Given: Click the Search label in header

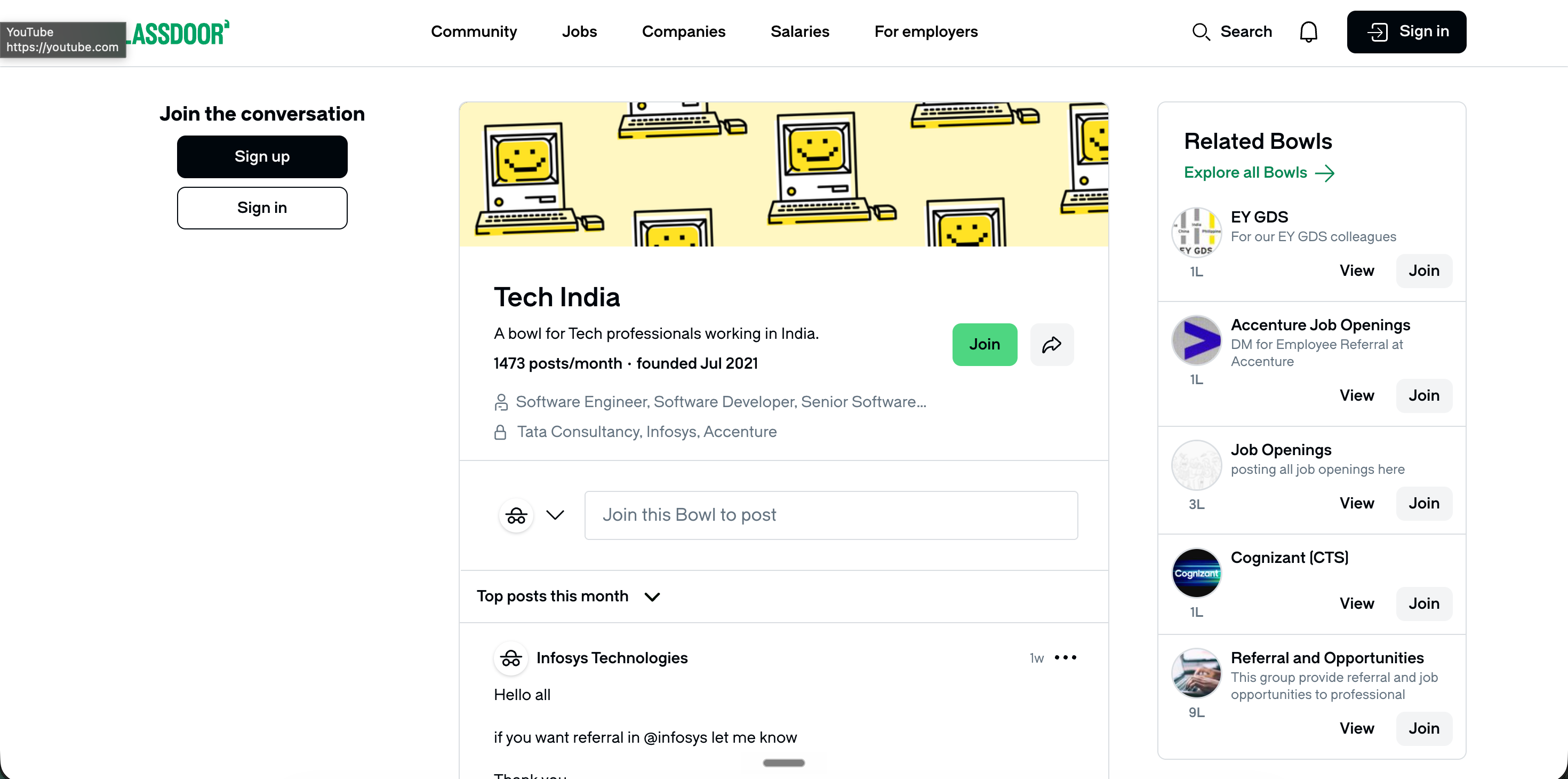Looking at the screenshot, I should click(x=1245, y=31).
